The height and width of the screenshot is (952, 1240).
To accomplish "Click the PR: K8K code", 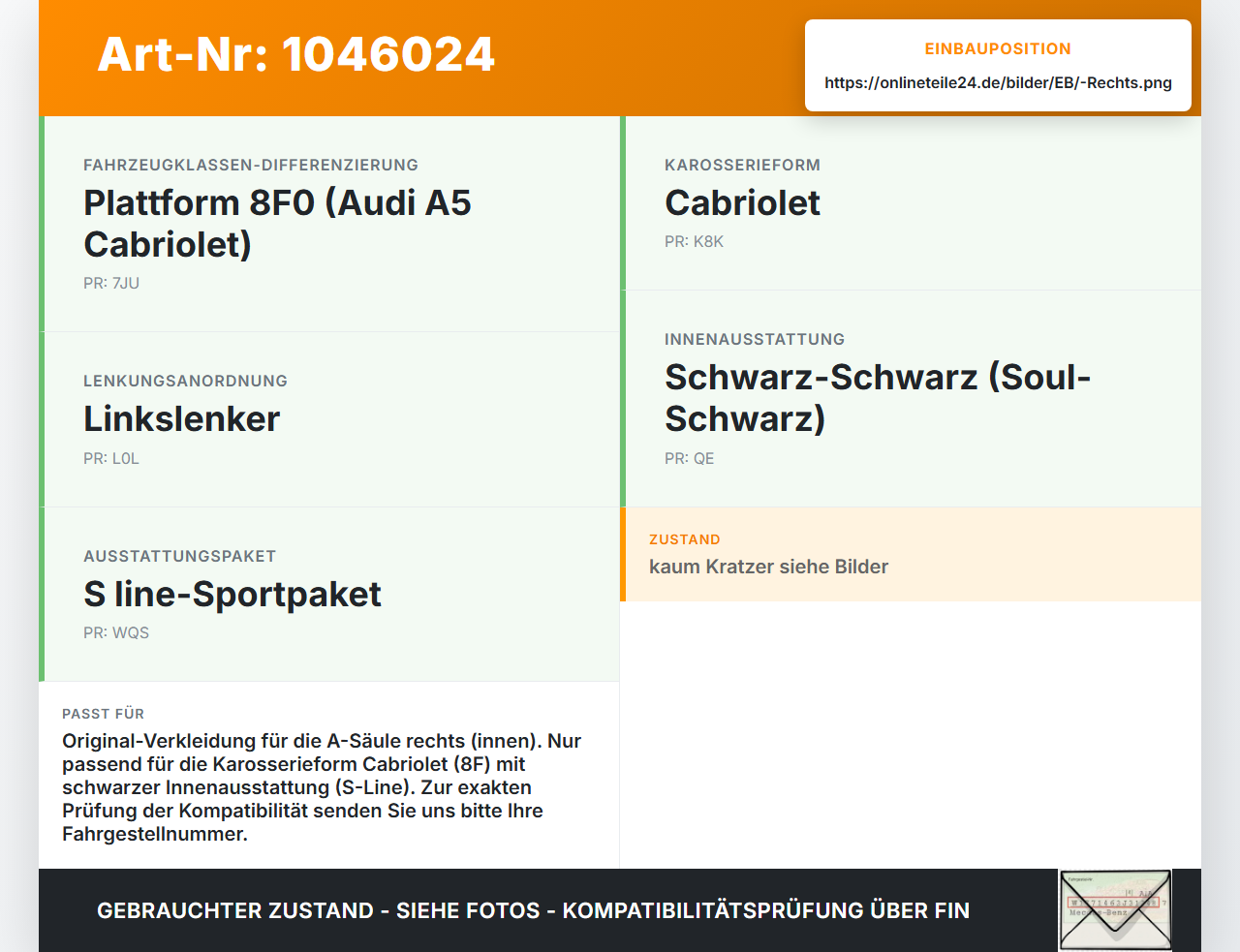I will pyautogui.click(x=694, y=242).
